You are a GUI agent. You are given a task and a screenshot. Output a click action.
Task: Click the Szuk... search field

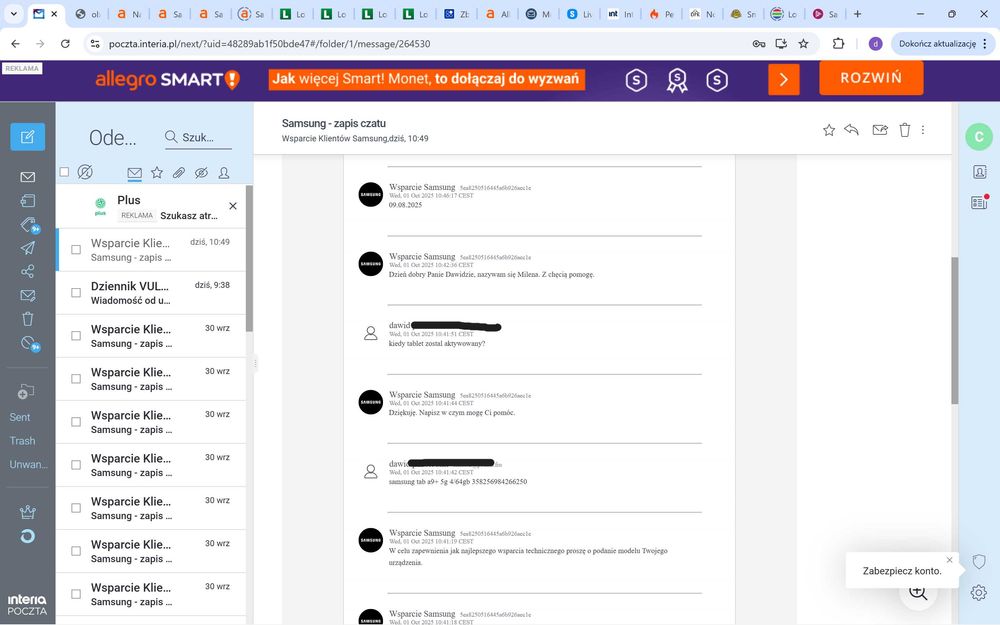198,138
